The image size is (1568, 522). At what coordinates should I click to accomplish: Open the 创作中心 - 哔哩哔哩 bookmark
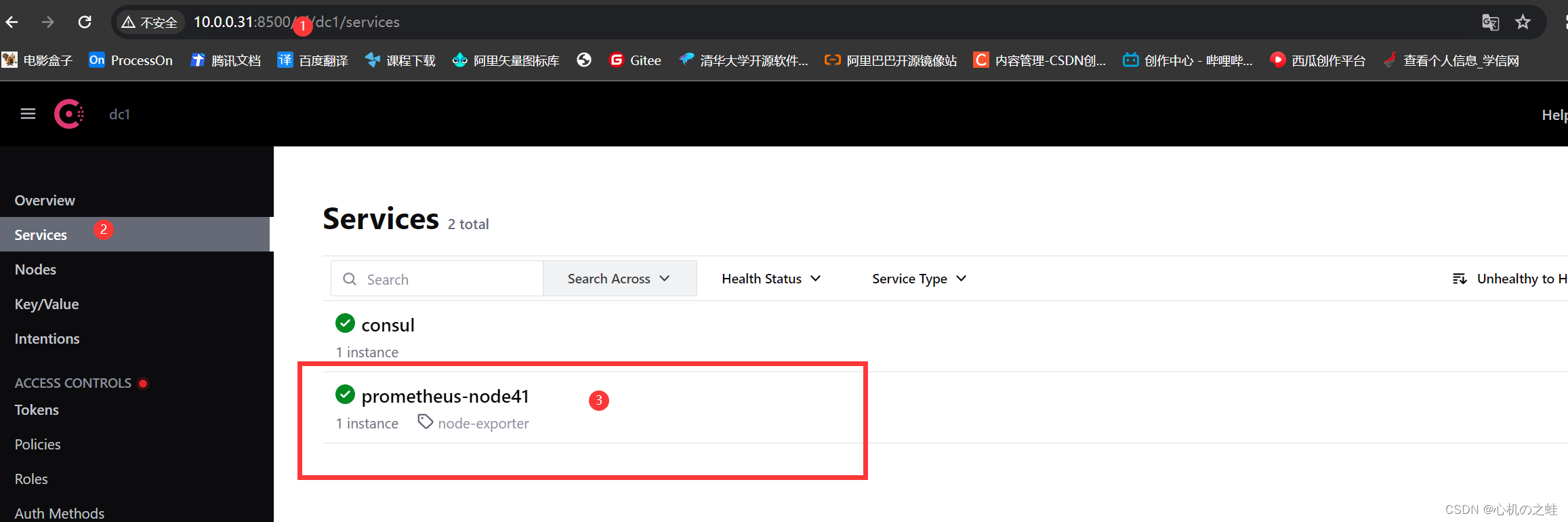coord(1187,60)
